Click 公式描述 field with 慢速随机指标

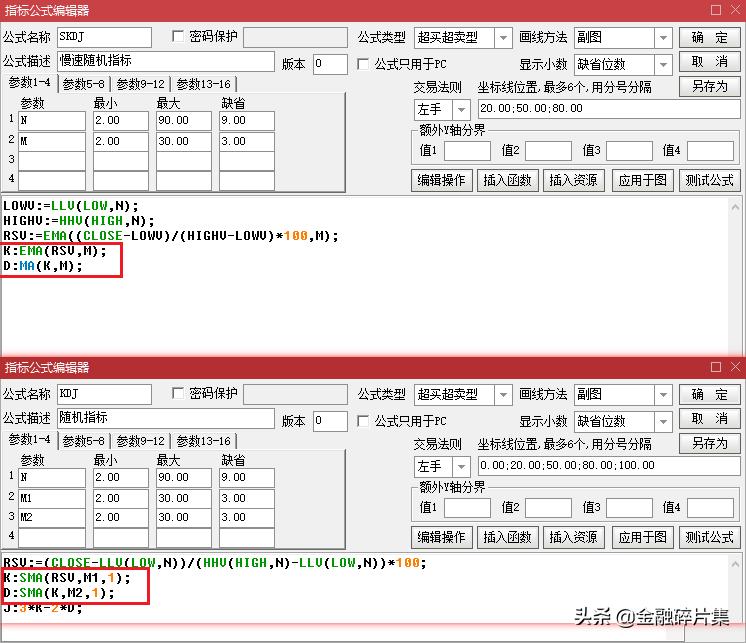pyautogui.click(x=166, y=61)
